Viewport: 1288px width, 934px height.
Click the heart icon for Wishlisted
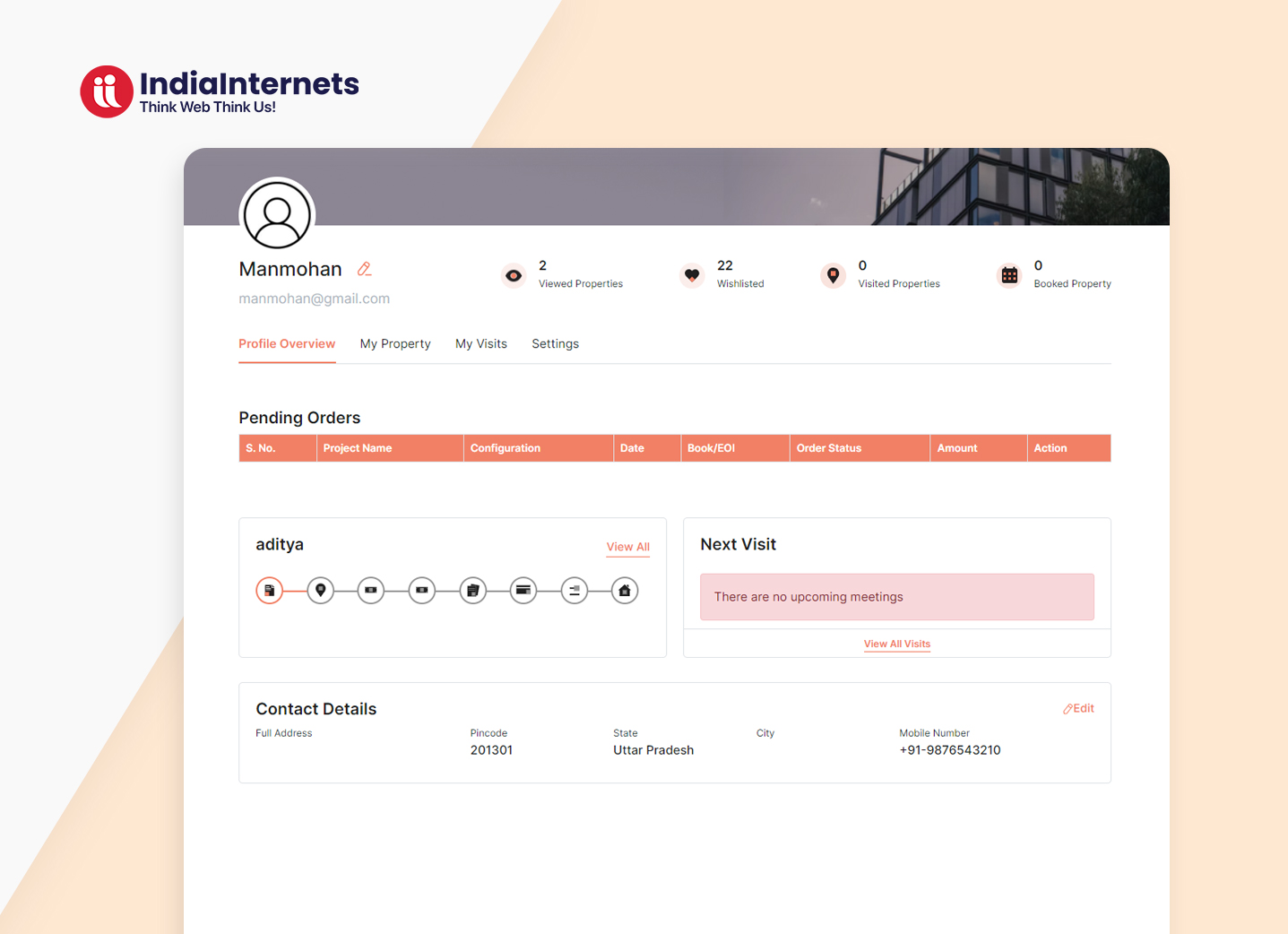pyautogui.click(x=692, y=275)
